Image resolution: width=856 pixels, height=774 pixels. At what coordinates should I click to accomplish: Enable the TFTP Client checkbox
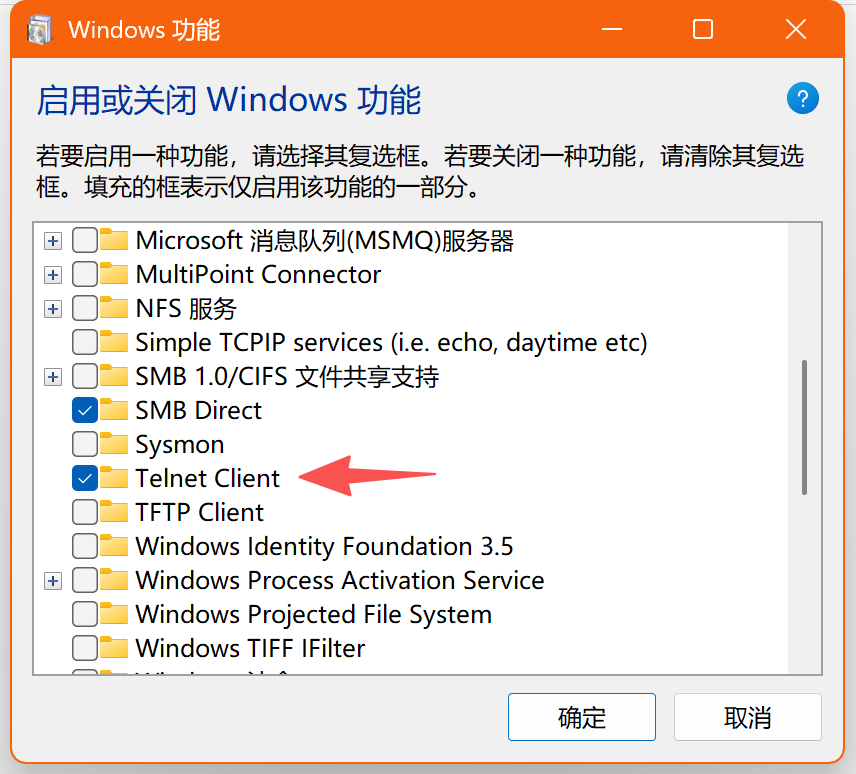tap(85, 512)
